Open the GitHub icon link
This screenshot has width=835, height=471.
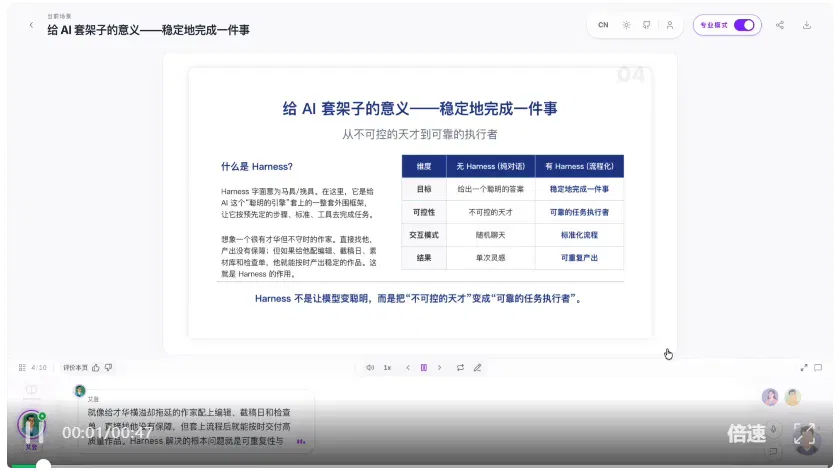[646, 25]
